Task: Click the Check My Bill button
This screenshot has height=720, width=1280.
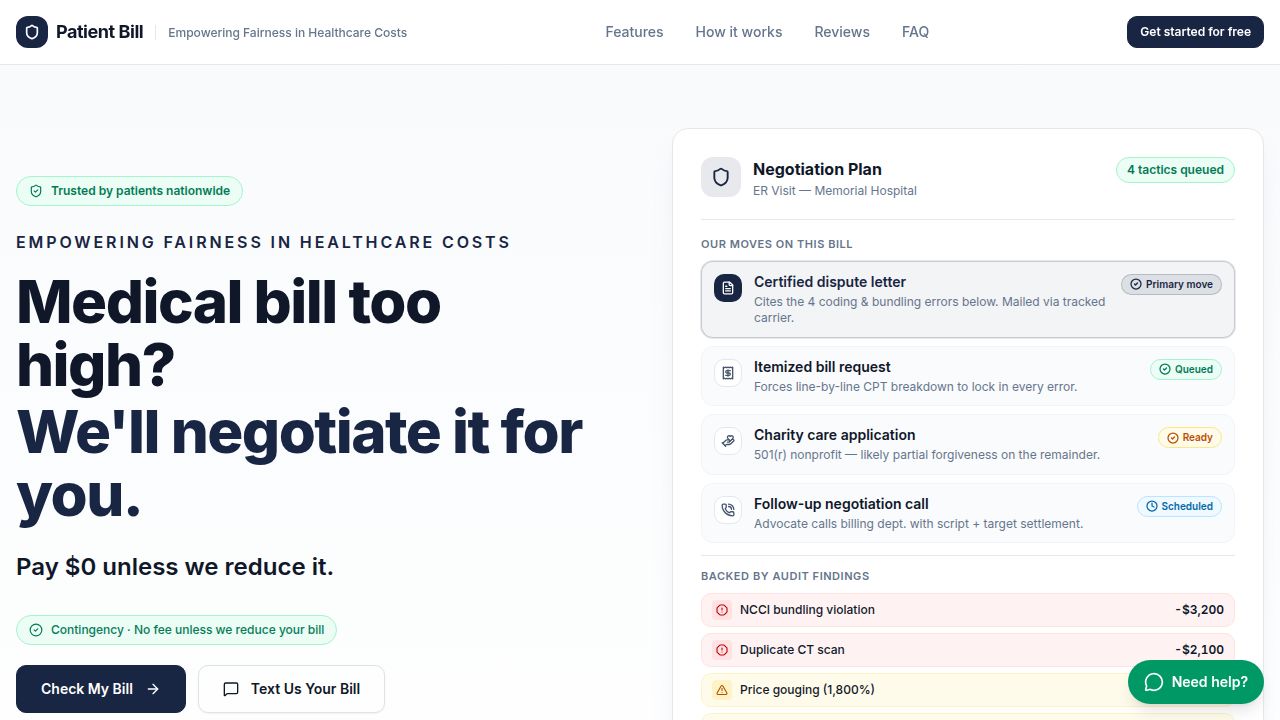Action: click(x=101, y=689)
